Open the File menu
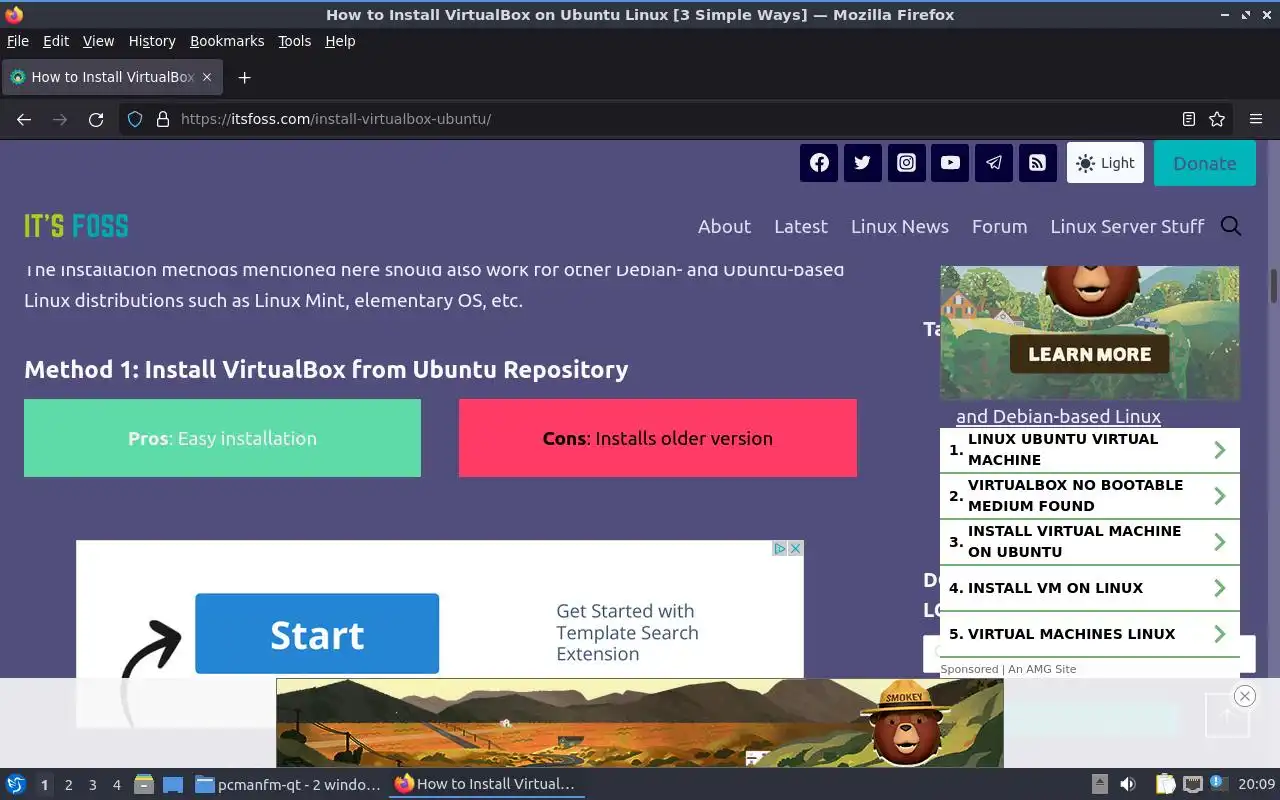 (x=18, y=41)
